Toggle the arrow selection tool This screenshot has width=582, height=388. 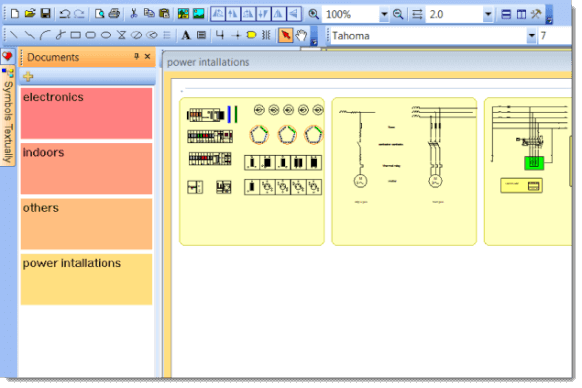[286, 35]
